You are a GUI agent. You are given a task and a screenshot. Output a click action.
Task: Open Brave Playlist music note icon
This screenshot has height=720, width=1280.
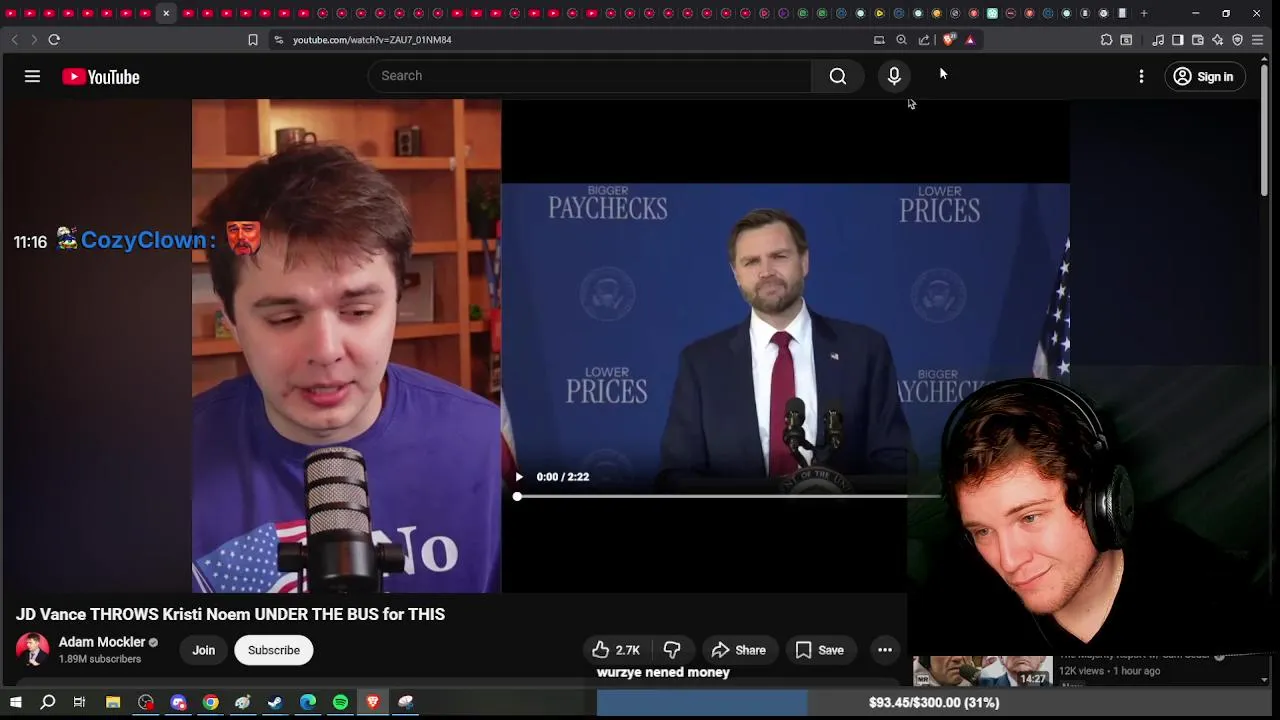1158,40
